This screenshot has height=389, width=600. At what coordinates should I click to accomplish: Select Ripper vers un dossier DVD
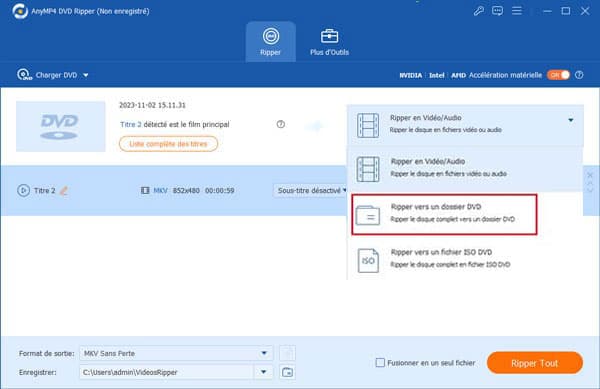pos(444,214)
